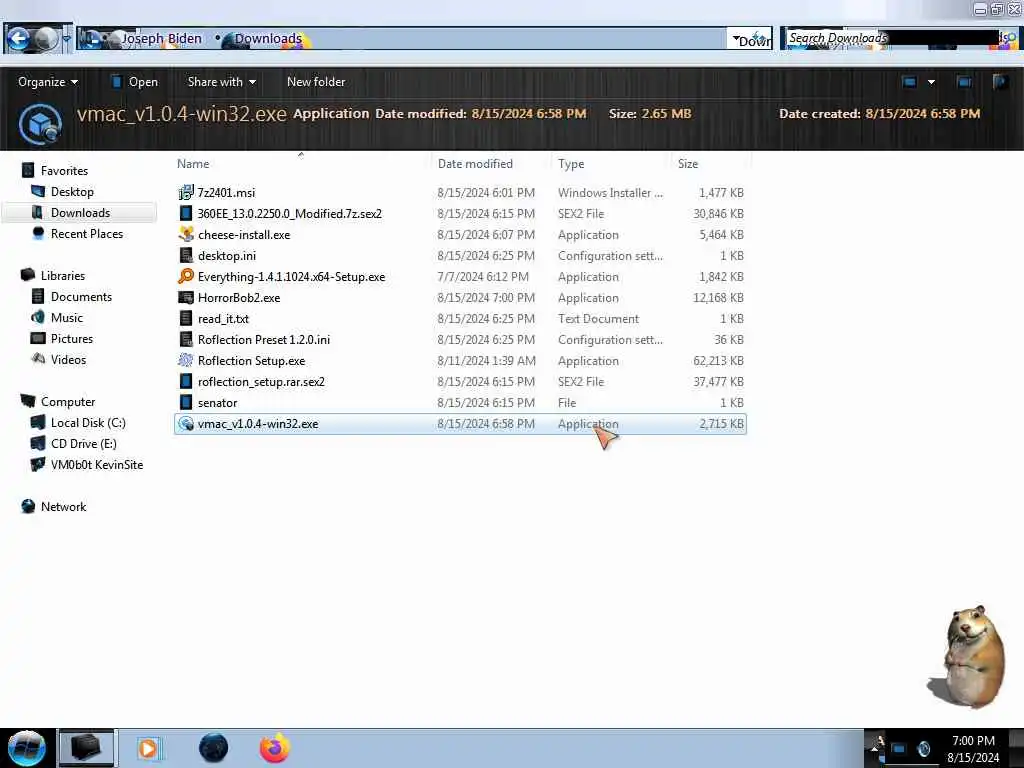
Task: Click the Back navigation arrow button
Action: [x=18, y=39]
